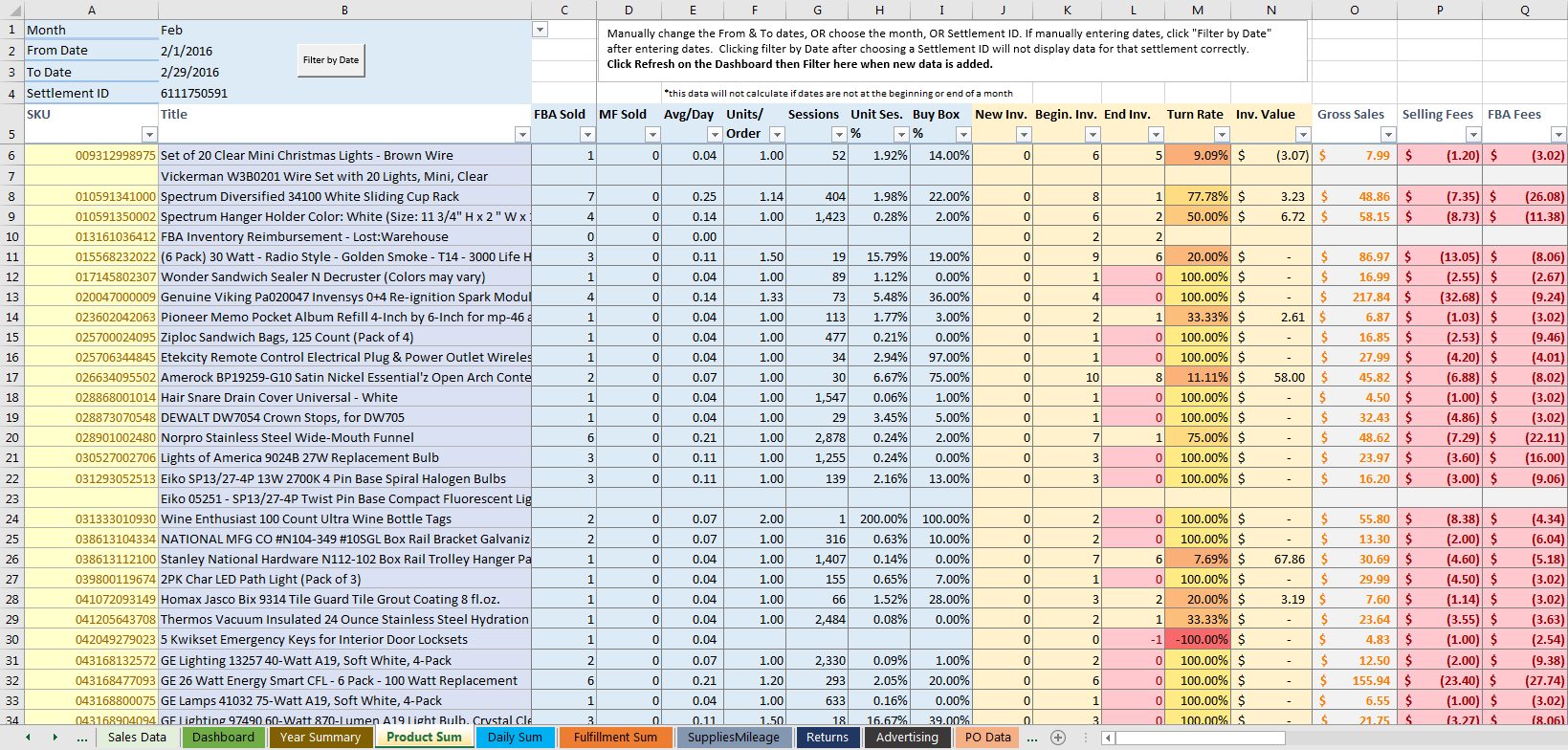Click the Filter by Date button
Screen dimensions: 1568x750
pos(330,60)
